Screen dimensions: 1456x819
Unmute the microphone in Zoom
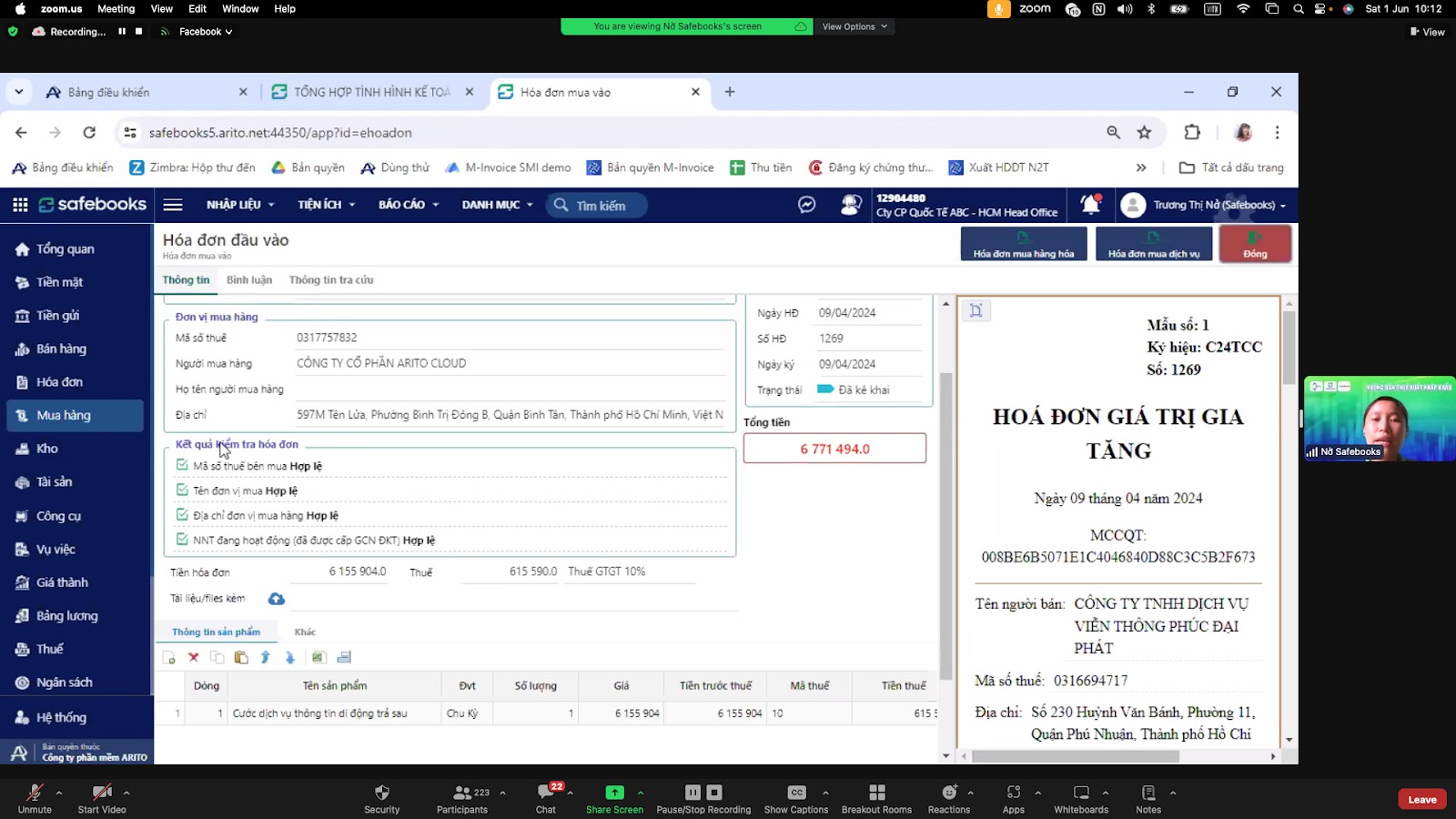[x=35, y=798]
